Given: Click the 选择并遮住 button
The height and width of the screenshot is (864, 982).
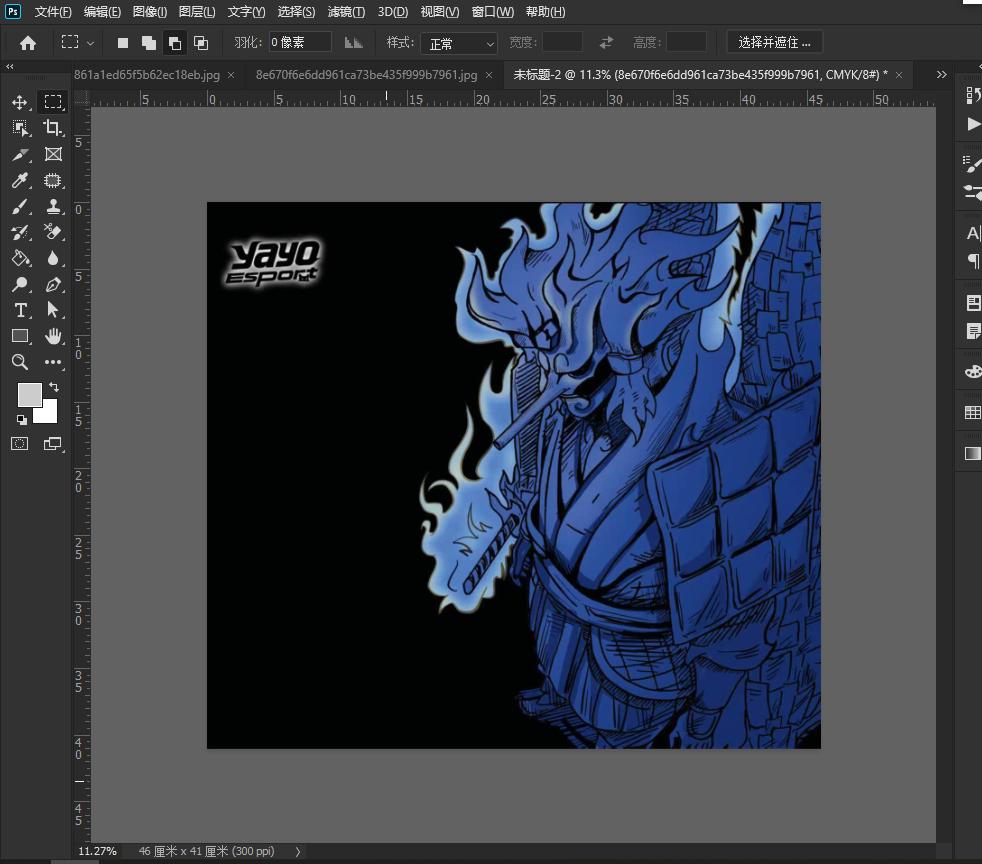Looking at the screenshot, I should 775,42.
